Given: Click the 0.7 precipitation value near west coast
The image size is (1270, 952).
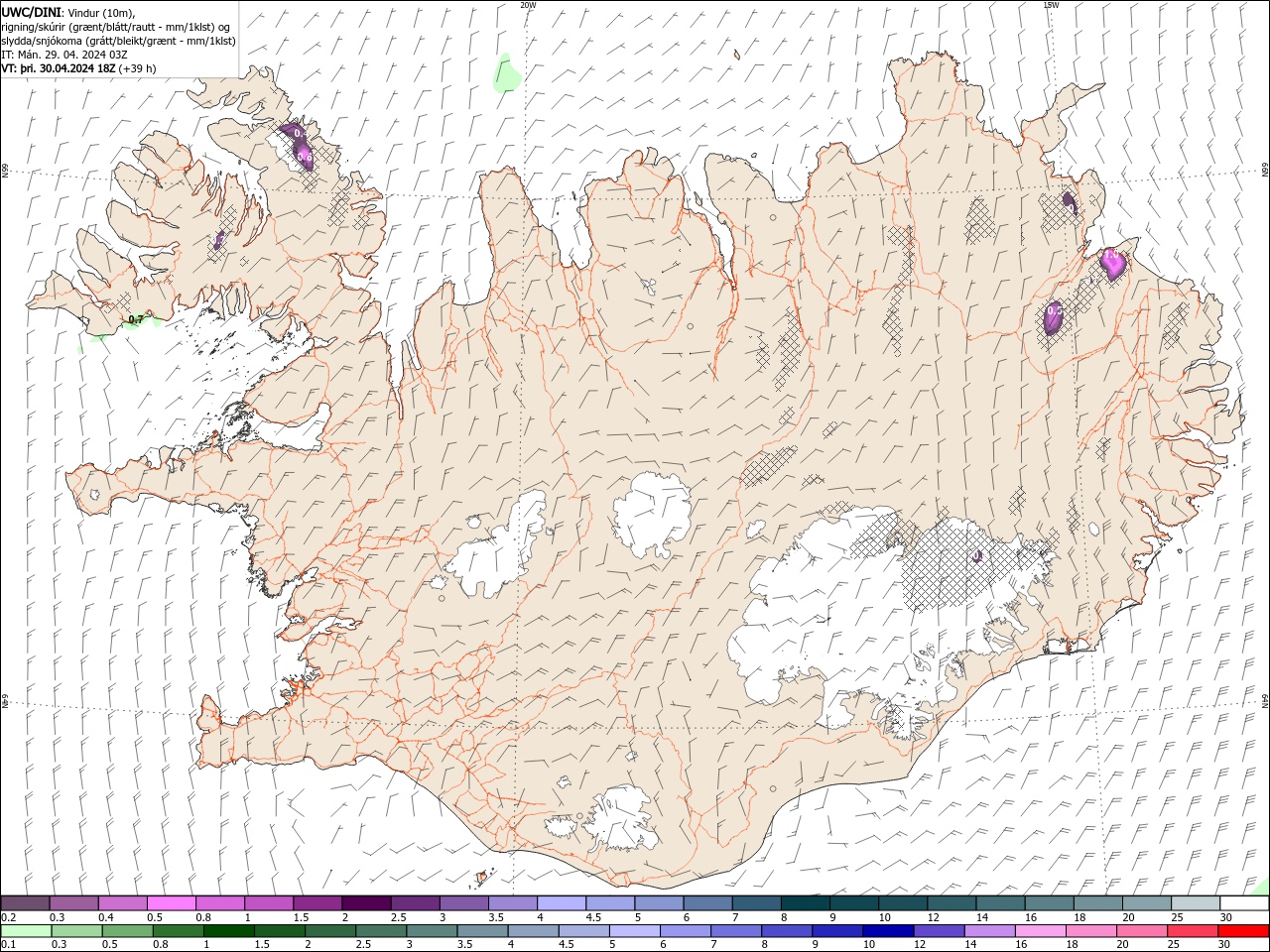Looking at the screenshot, I should pyautogui.click(x=136, y=319).
